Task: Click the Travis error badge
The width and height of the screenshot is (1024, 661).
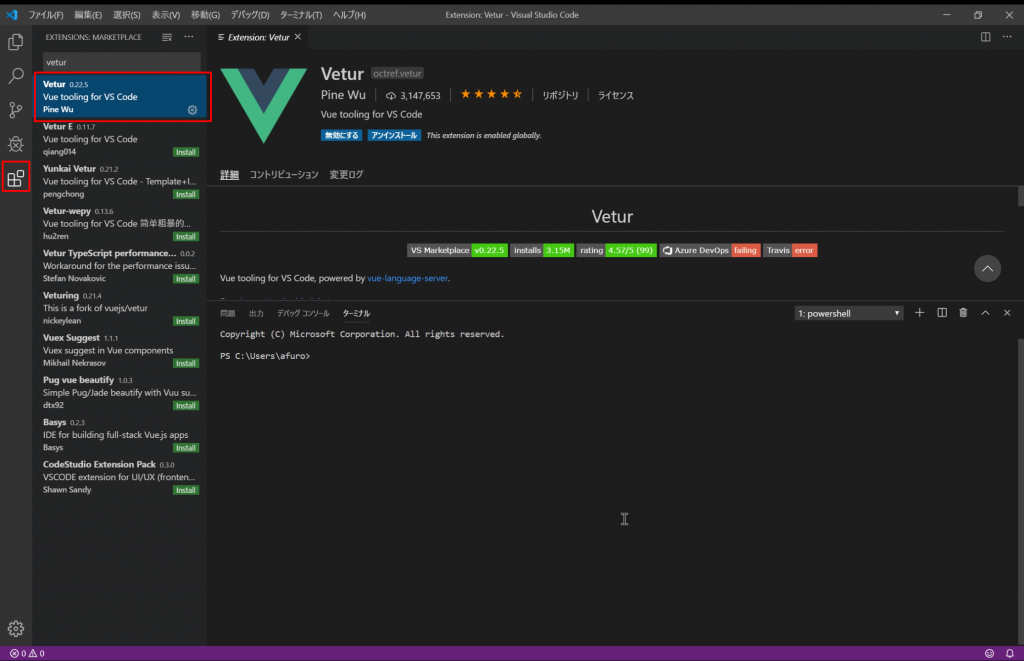Action: coord(790,250)
